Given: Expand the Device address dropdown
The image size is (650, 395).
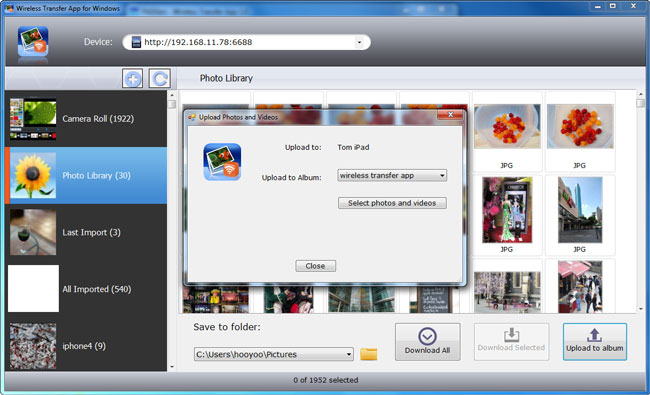Looking at the screenshot, I should (359, 42).
